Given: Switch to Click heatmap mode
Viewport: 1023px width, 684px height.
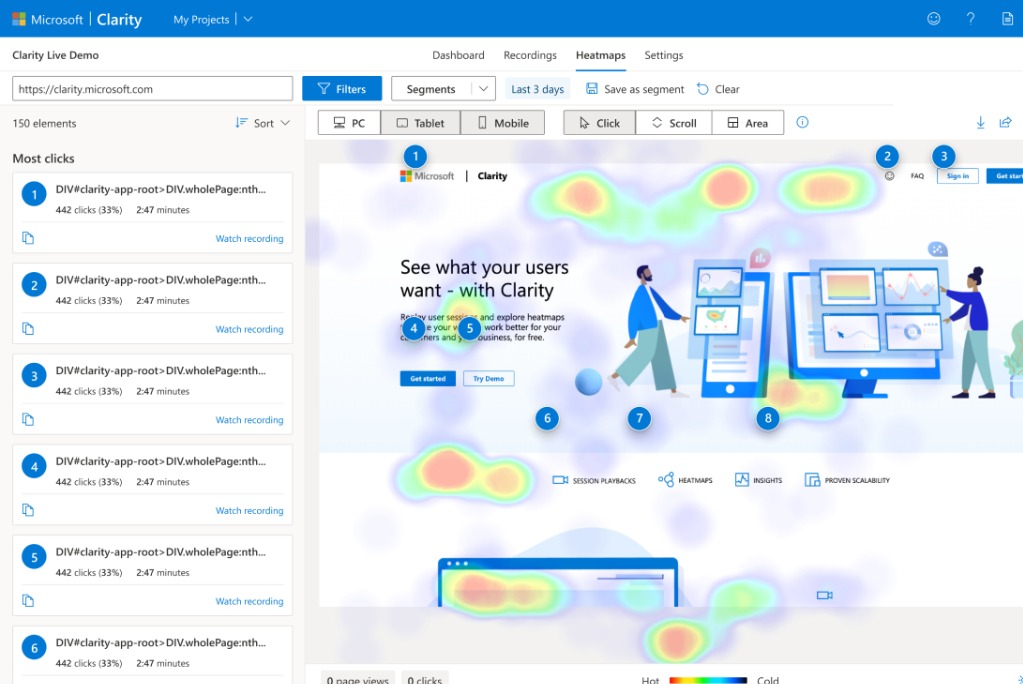Looking at the screenshot, I should [x=599, y=123].
